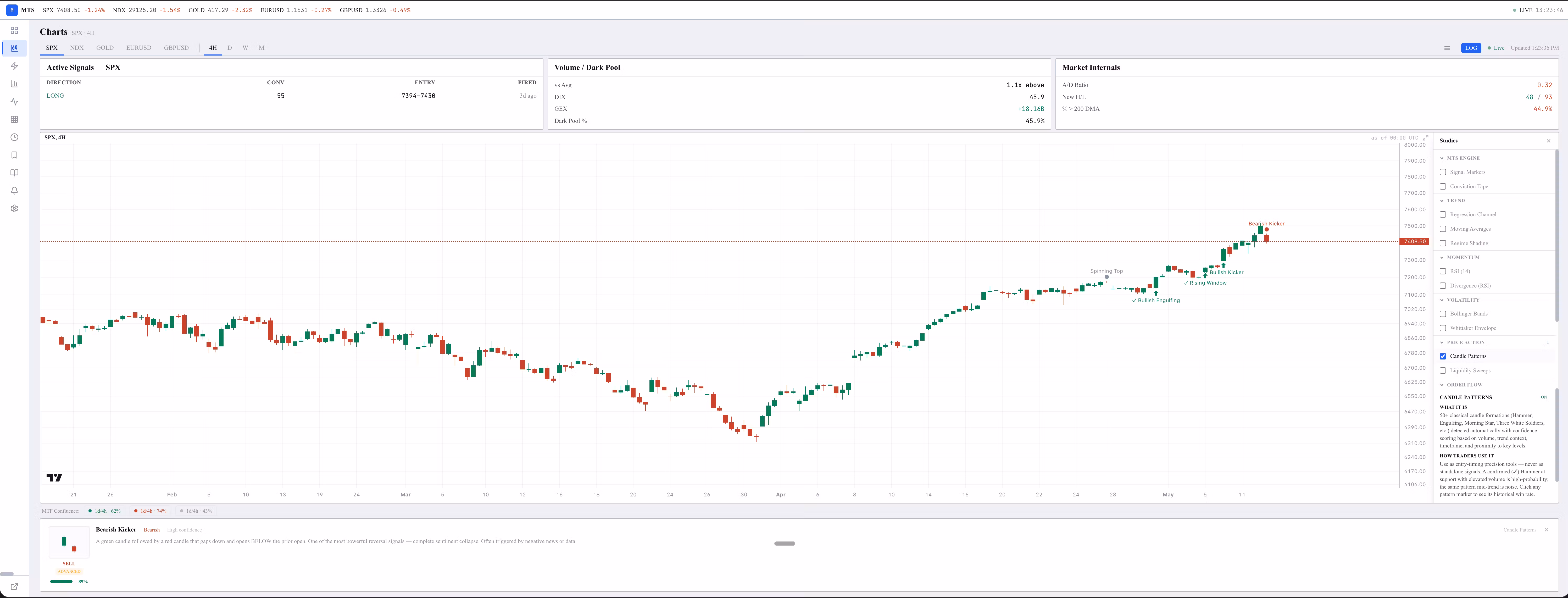Click the Bullish Kicker arrow marker on chart

(1224, 265)
